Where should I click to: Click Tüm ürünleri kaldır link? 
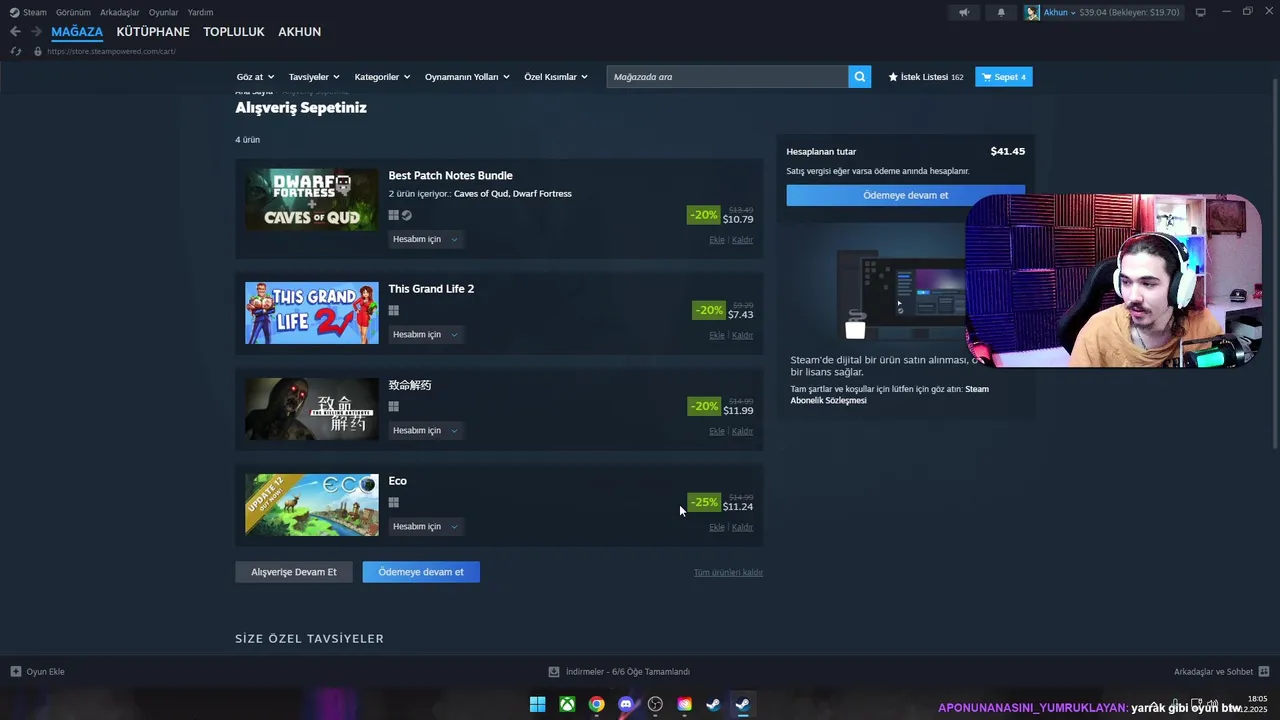pos(728,573)
